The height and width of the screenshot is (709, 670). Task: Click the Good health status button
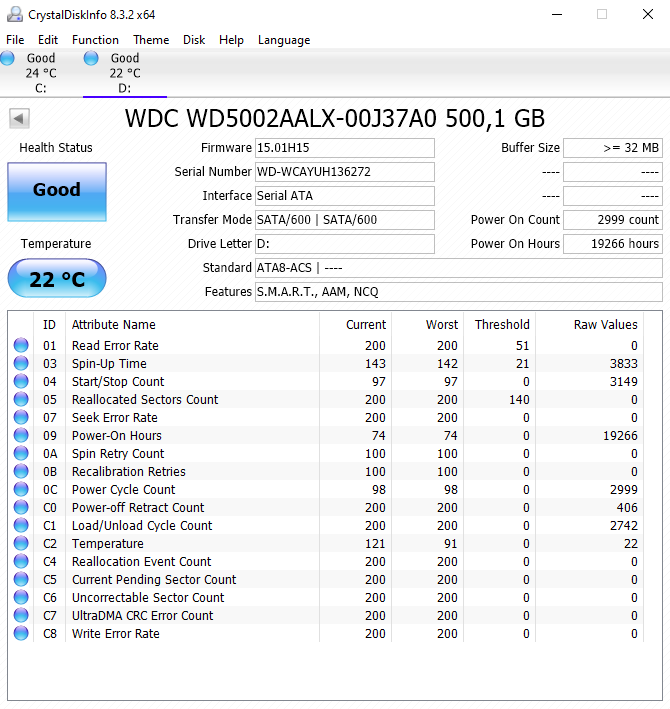point(57,192)
